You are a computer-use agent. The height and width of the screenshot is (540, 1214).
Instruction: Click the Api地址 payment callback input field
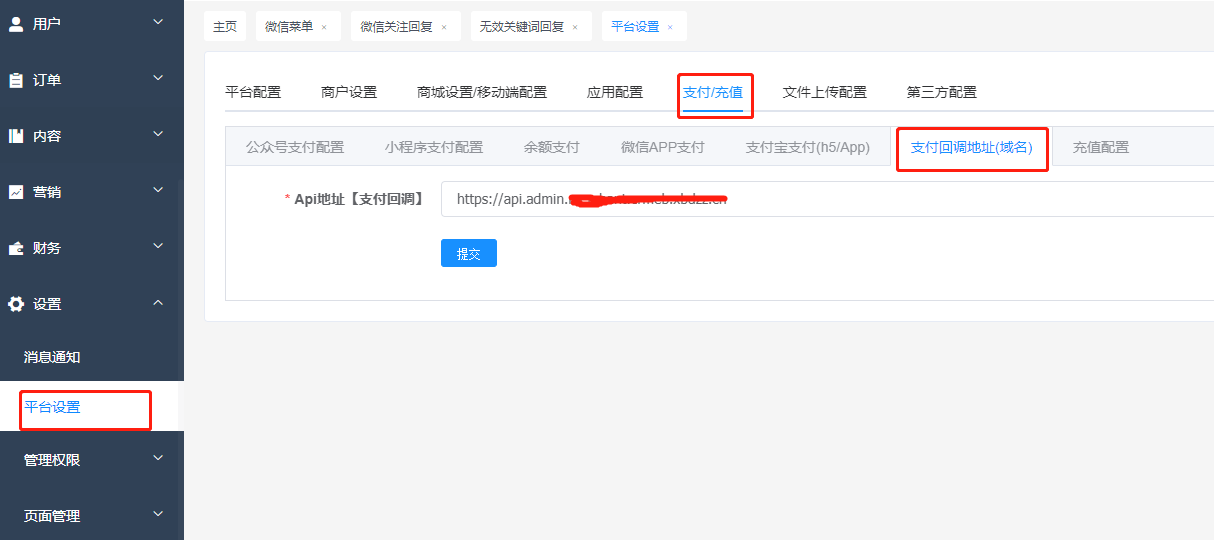tap(827, 199)
